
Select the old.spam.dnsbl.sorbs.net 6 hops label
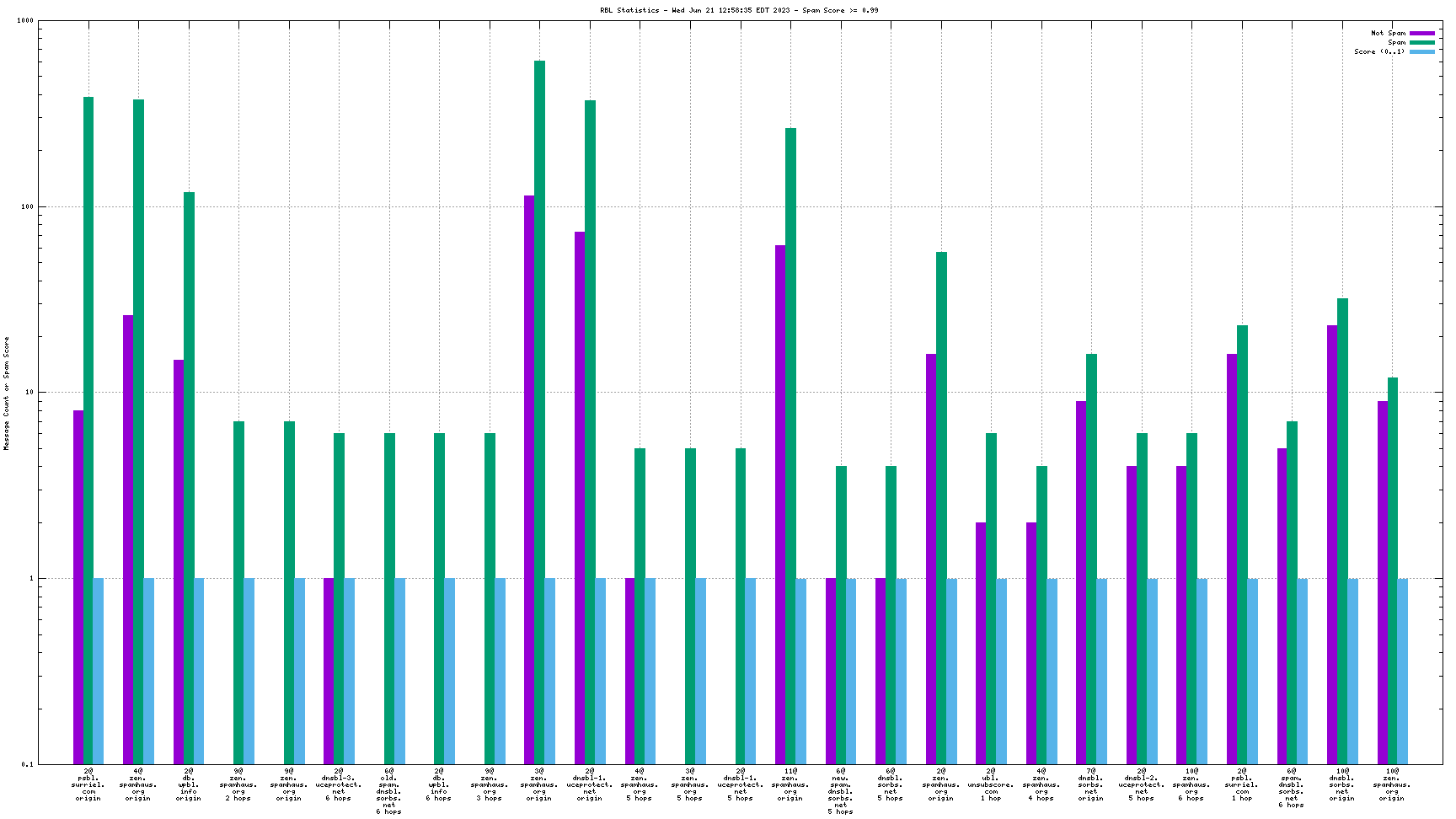pos(388,791)
